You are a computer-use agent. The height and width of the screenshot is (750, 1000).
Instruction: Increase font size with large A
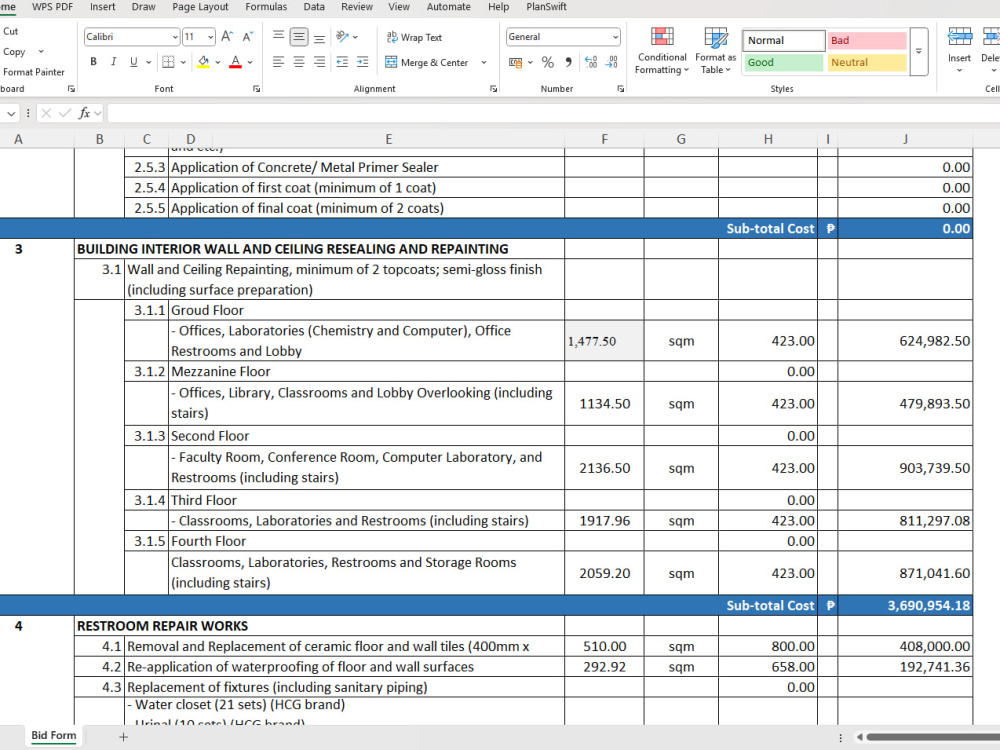point(227,37)
